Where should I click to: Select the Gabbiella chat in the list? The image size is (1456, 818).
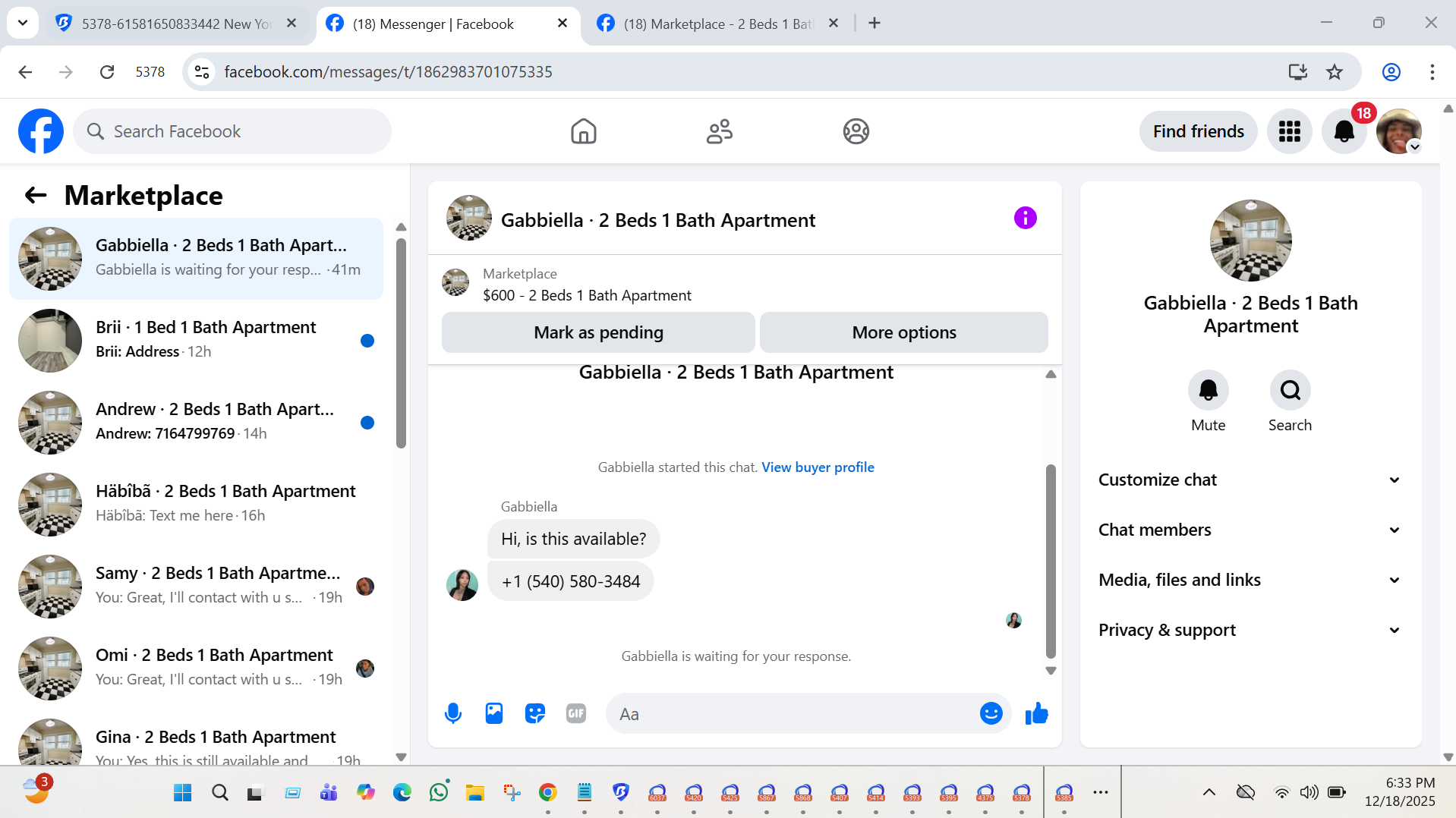pos(196,259)
